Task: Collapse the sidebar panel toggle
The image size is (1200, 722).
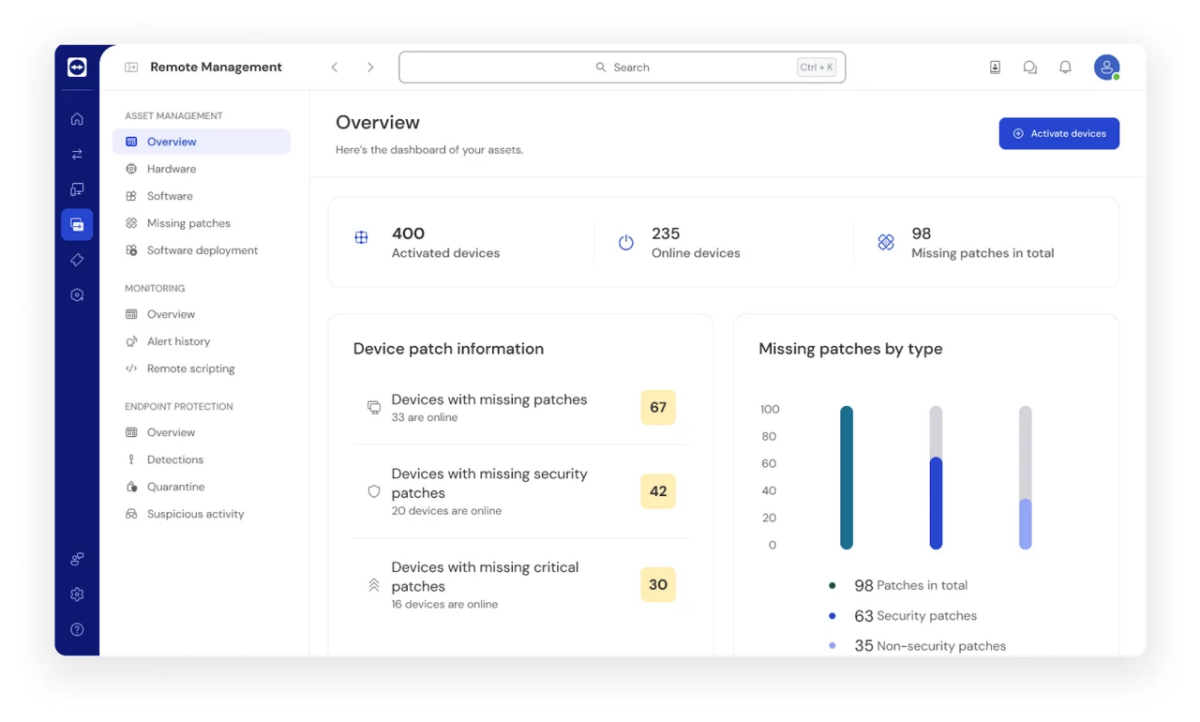Action: tap(131, 67)
